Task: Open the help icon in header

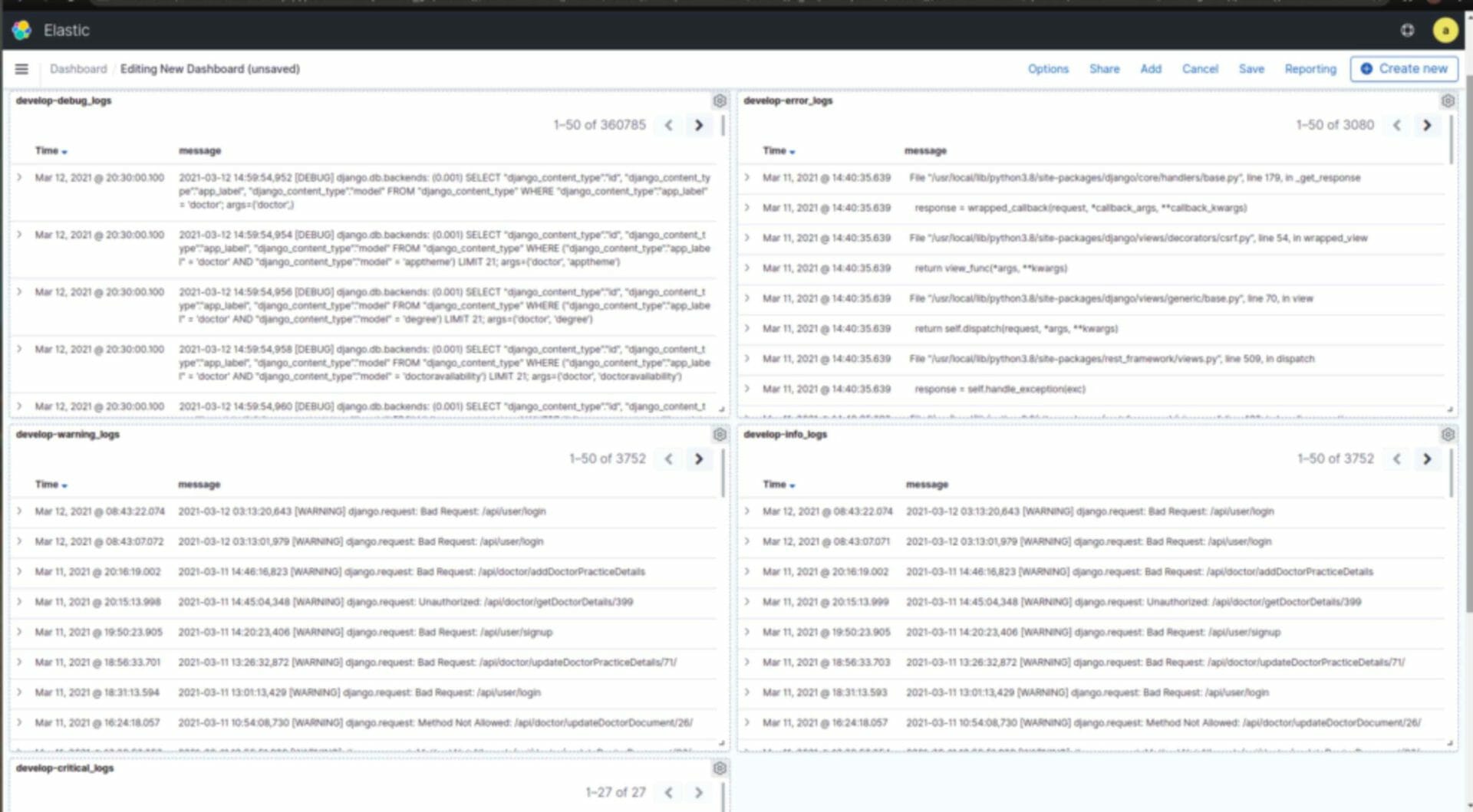Action: pyautogui.click(x=1407, y=30)
